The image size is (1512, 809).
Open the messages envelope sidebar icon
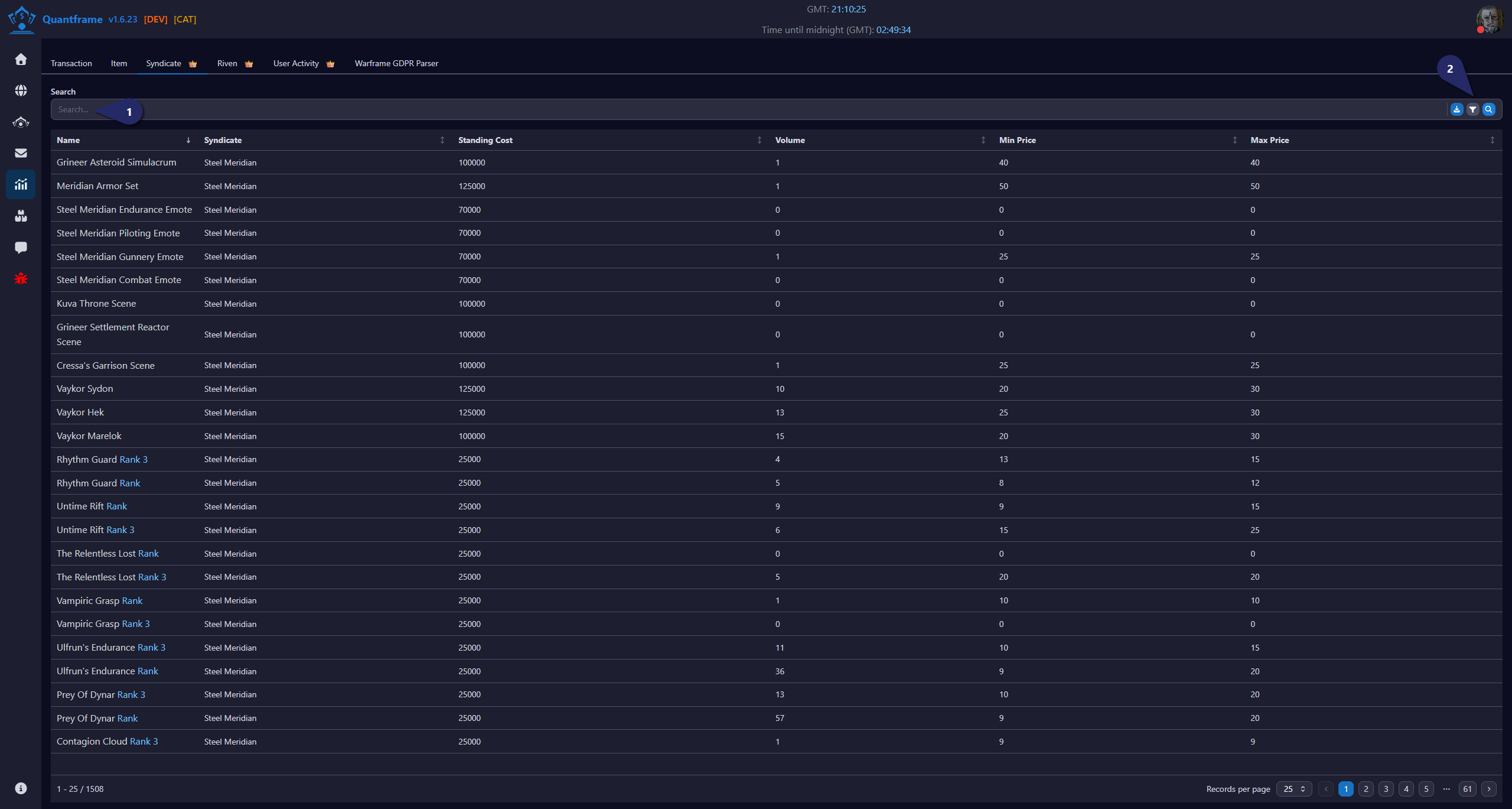21,153
